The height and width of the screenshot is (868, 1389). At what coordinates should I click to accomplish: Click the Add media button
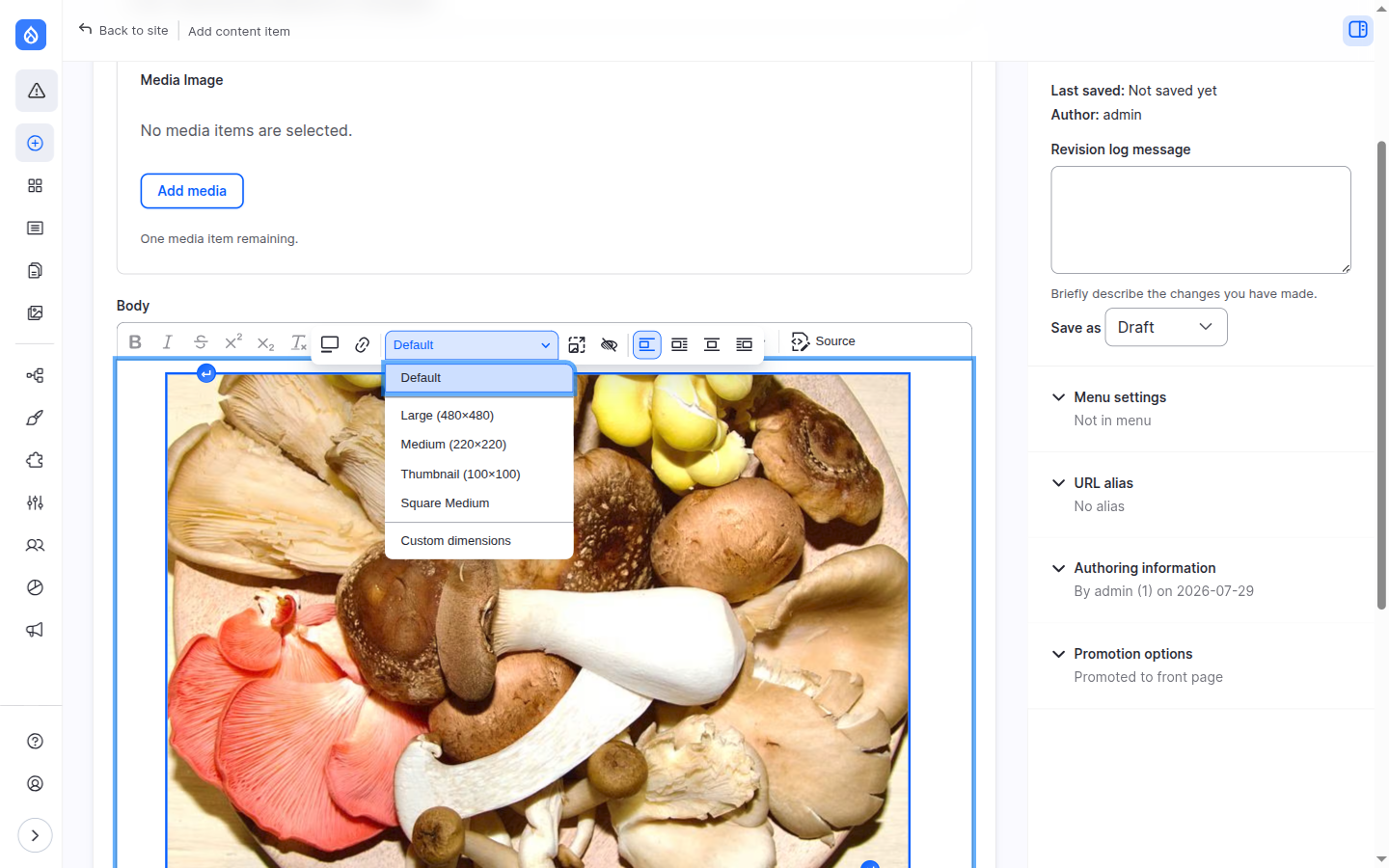point(192,191)
